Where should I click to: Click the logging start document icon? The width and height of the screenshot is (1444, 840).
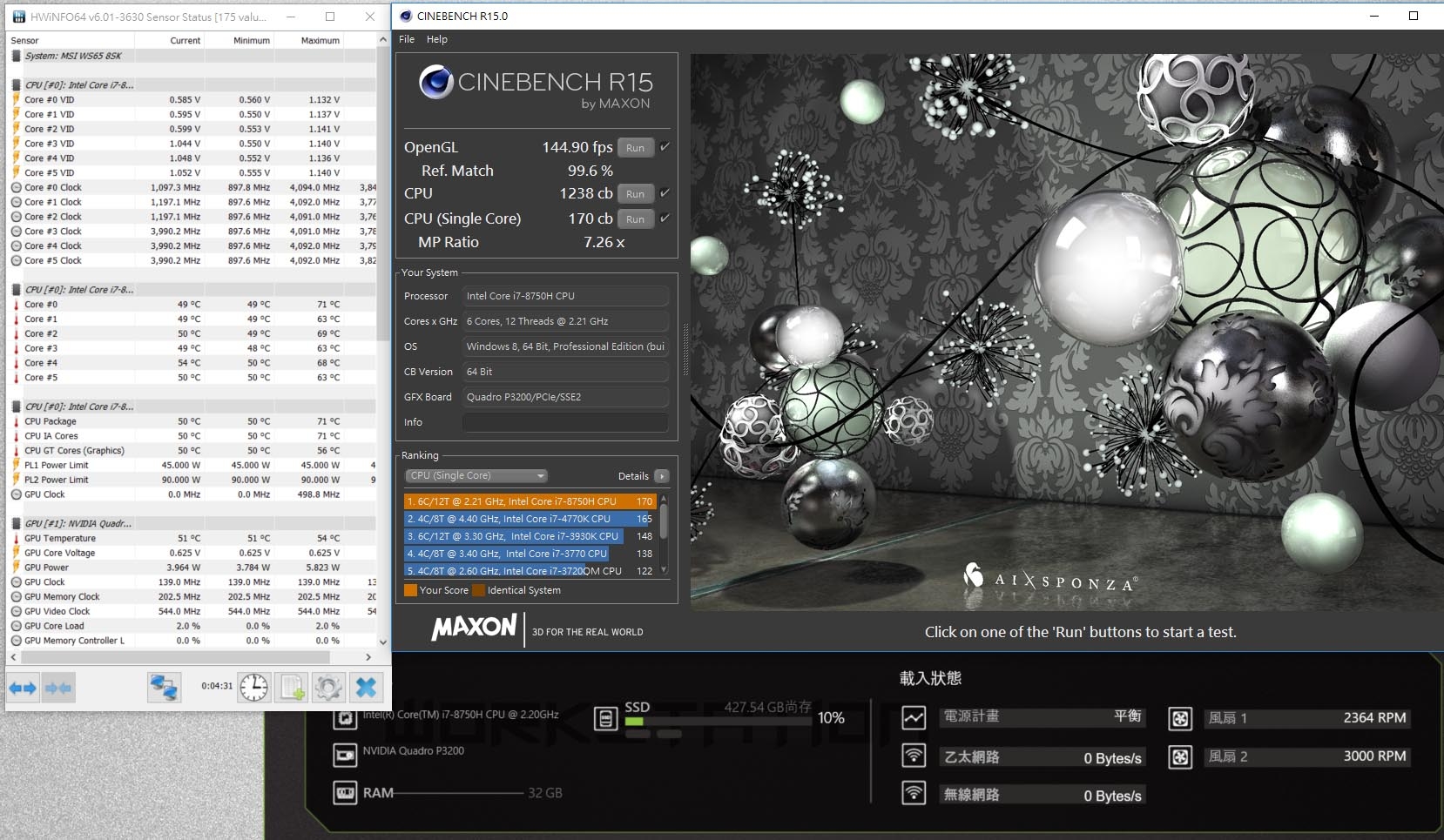pos(292,688)
